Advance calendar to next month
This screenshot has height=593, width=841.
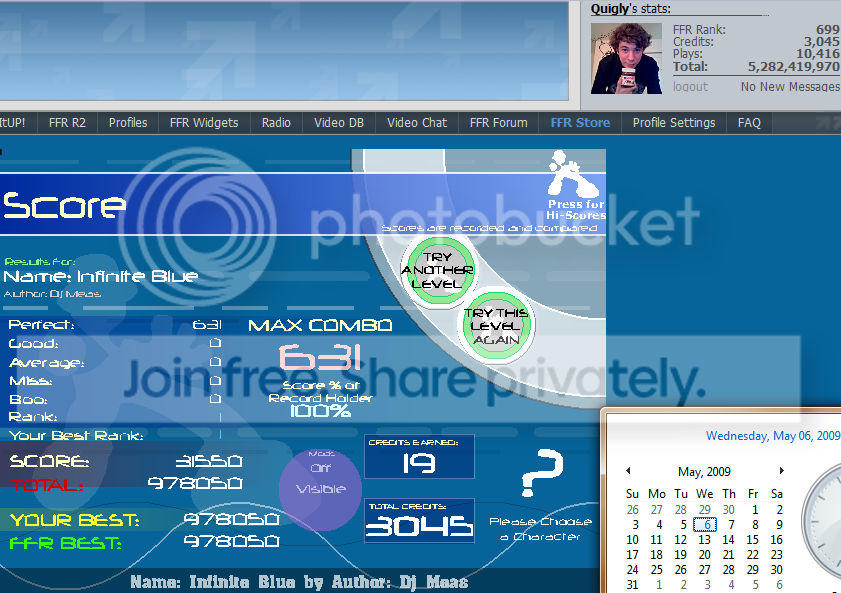click(781, 471)
